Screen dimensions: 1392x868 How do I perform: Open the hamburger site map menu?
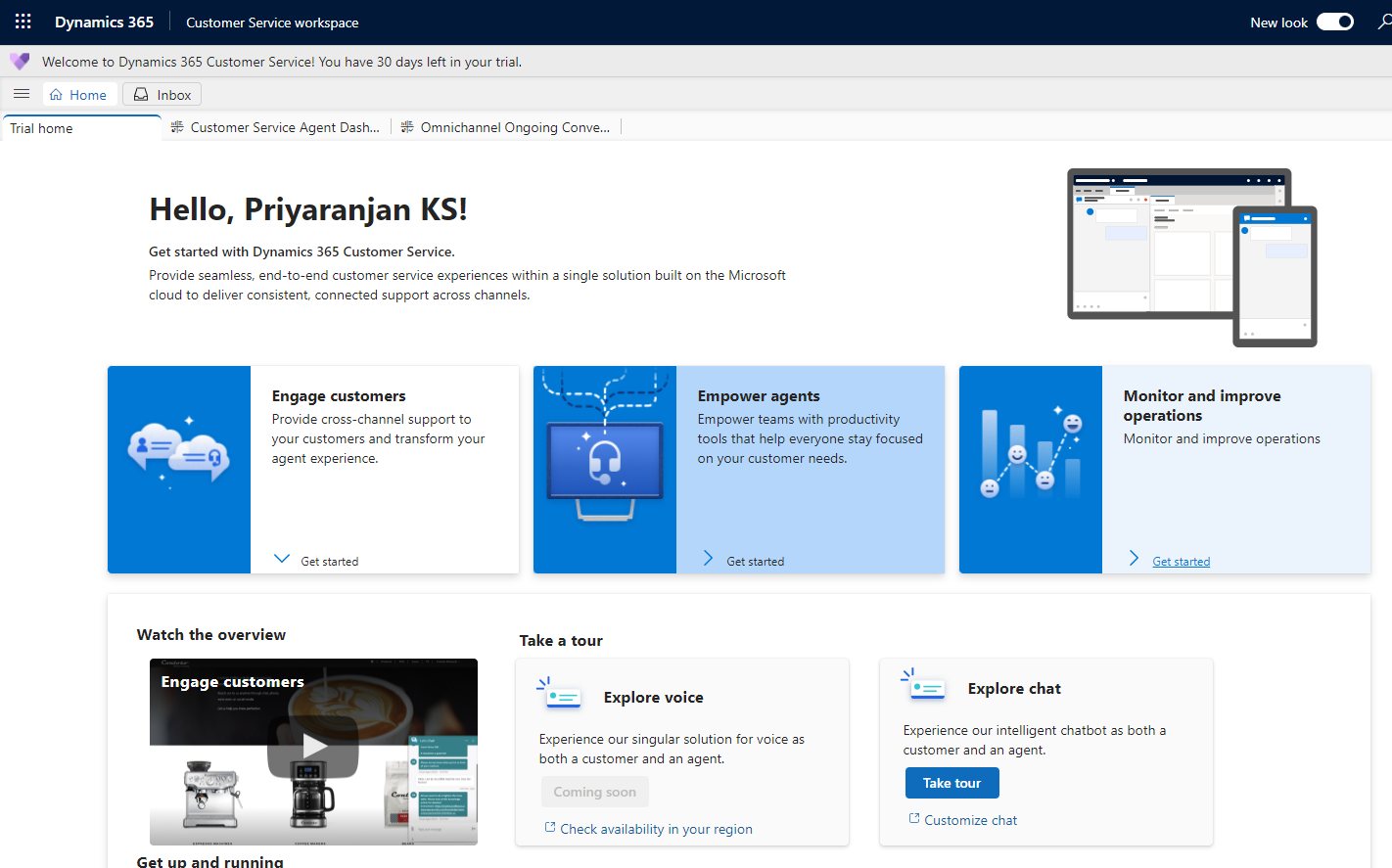coord(22,94)
